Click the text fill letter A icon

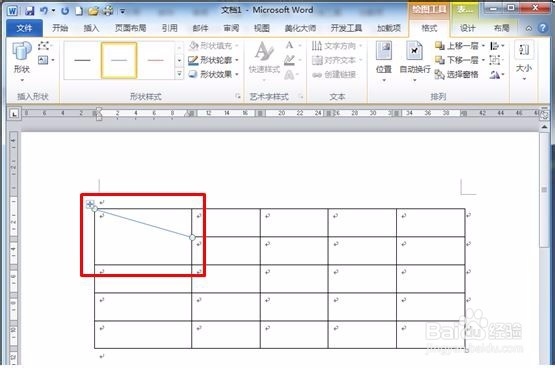coord(290,45)
